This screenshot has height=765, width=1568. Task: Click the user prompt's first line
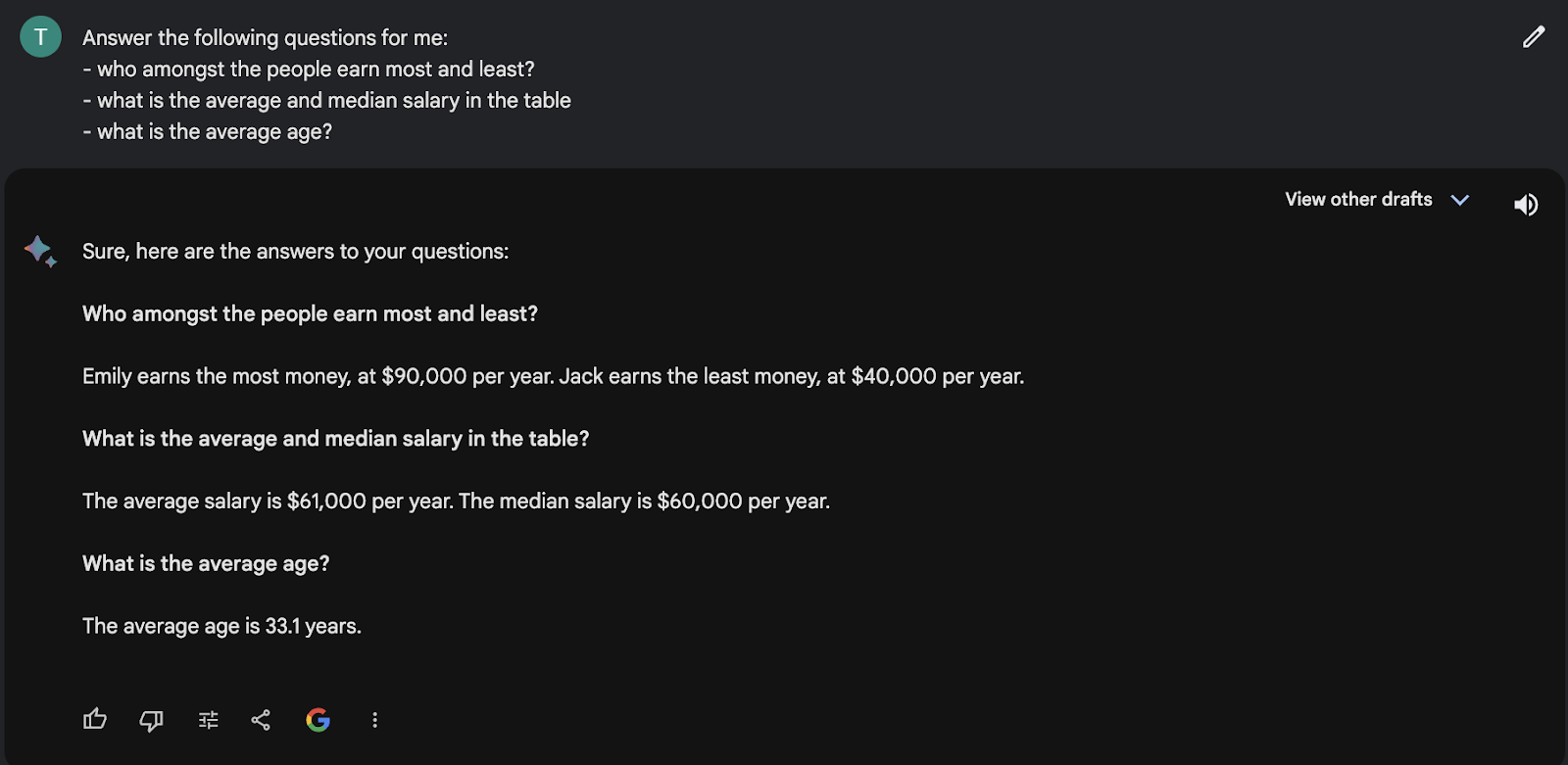(265, 38)
